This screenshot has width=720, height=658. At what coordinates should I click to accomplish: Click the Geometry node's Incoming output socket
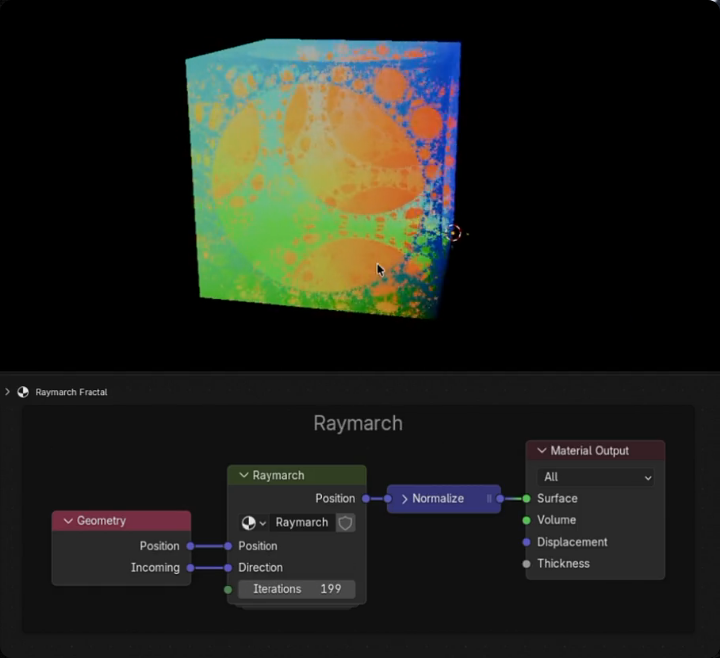tap(190, 568)
